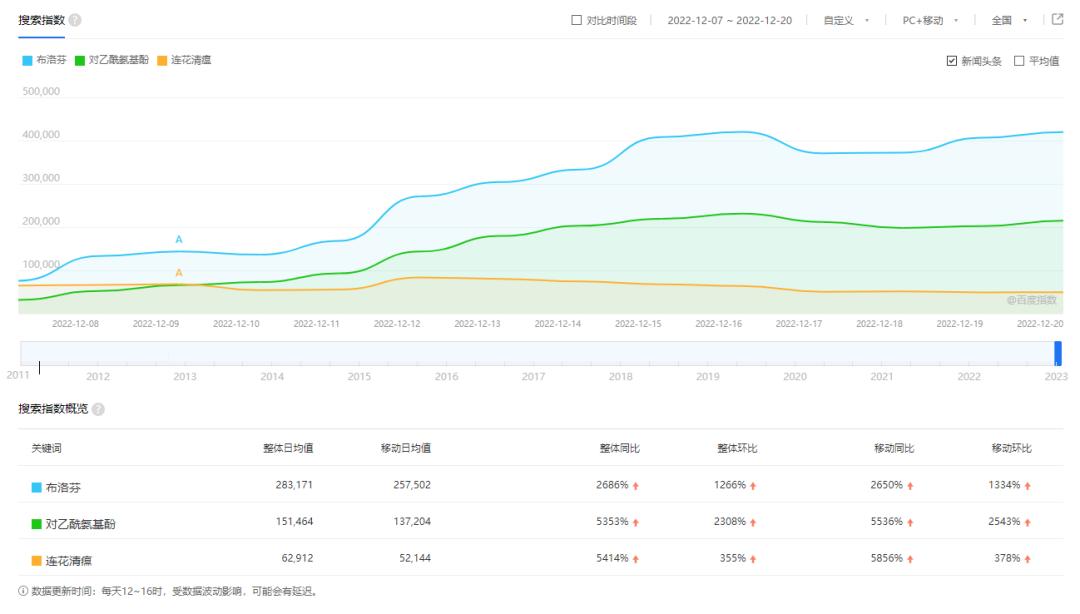The image size is (1080, 614).
Task: Click info icon before 数据更新时间 note
Action: (x=23, y=591)
